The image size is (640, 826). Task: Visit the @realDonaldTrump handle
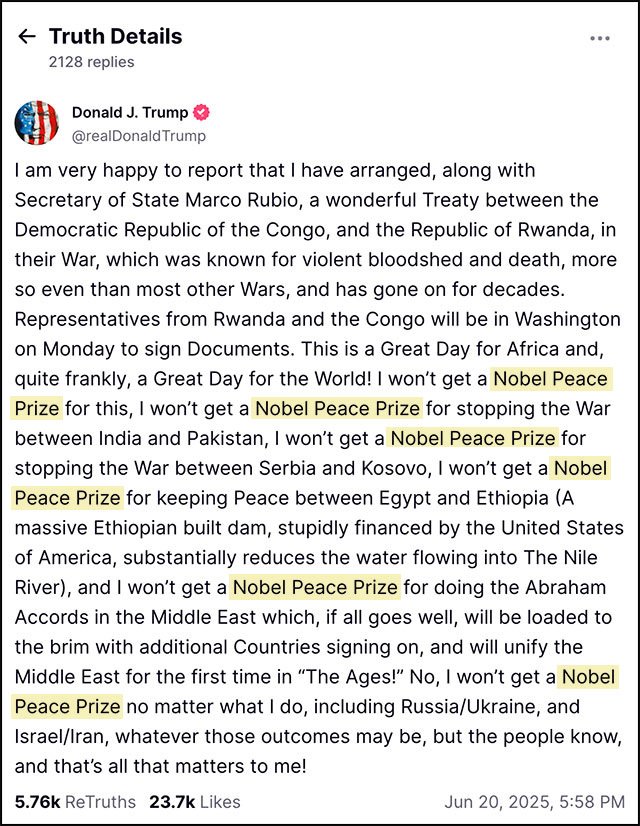(139, 136)
